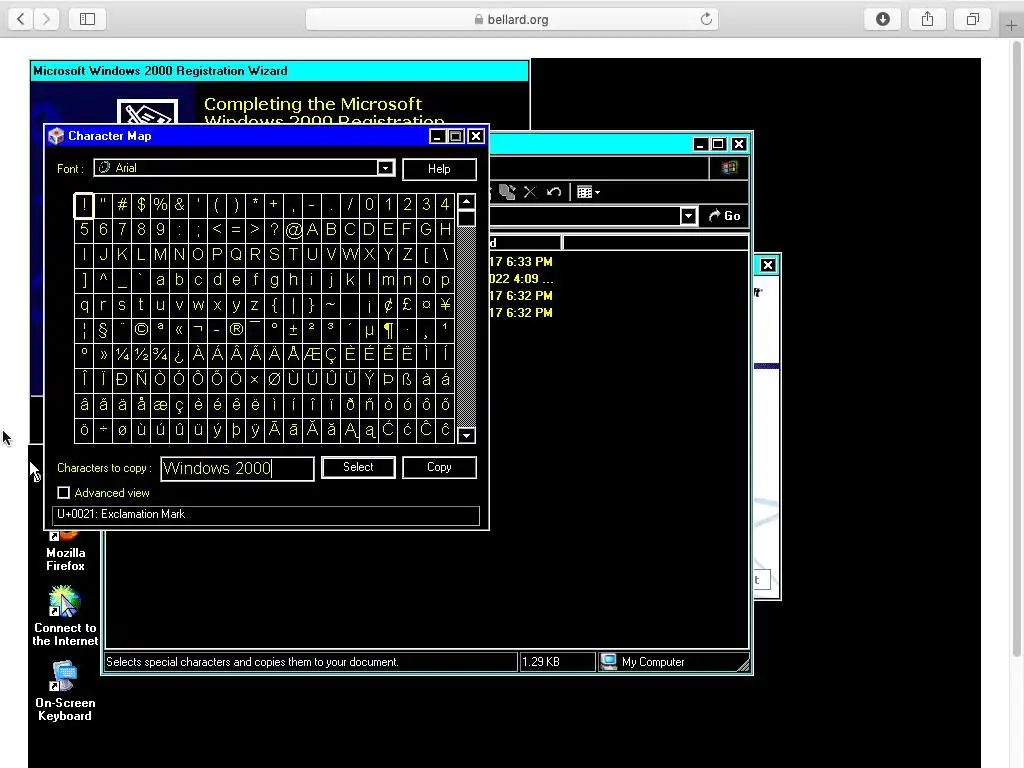Click the Copy To icon in Explorer toolbar
The height and width of the screenshot is (768, 1024).
point(507,192)
